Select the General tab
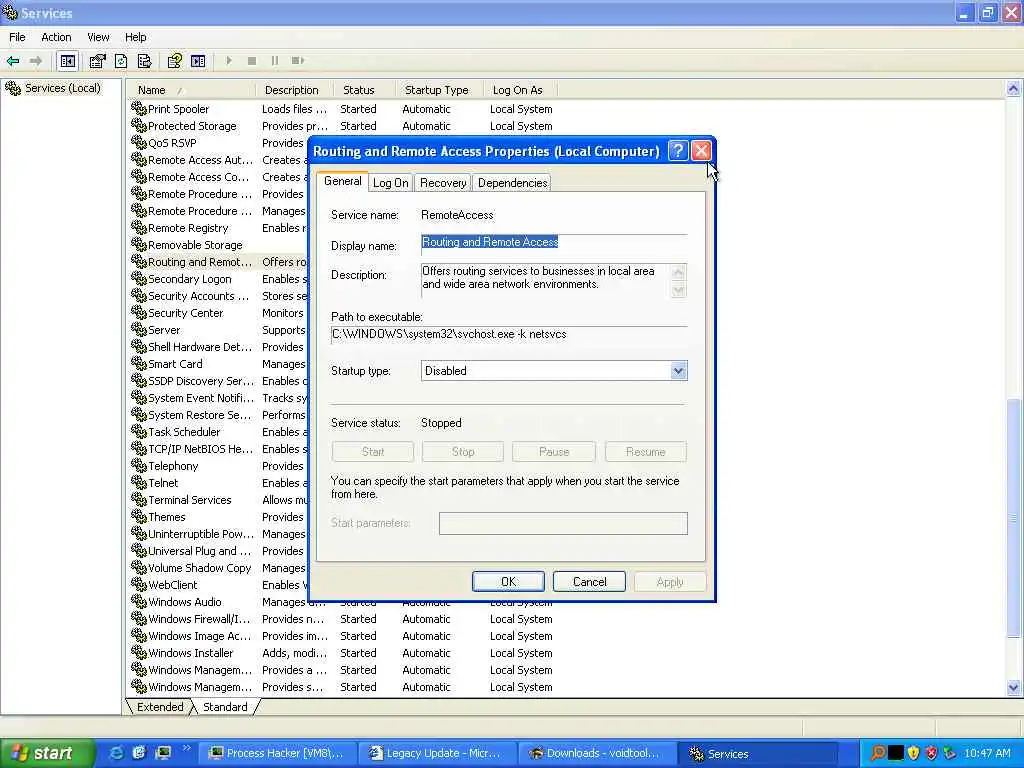Screen dimensions: 1024x768 click(342, 182)
